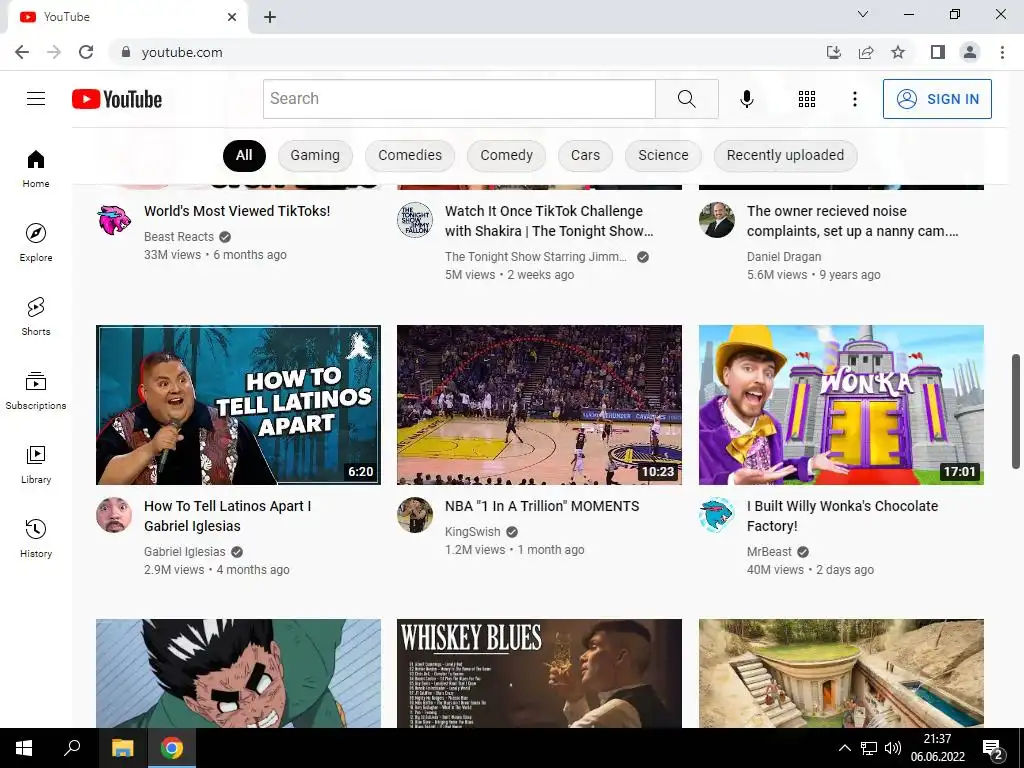This screenshot has height=768, width=1024.
Task: Open notification center in taskbar
Action: tap(993, 748)
